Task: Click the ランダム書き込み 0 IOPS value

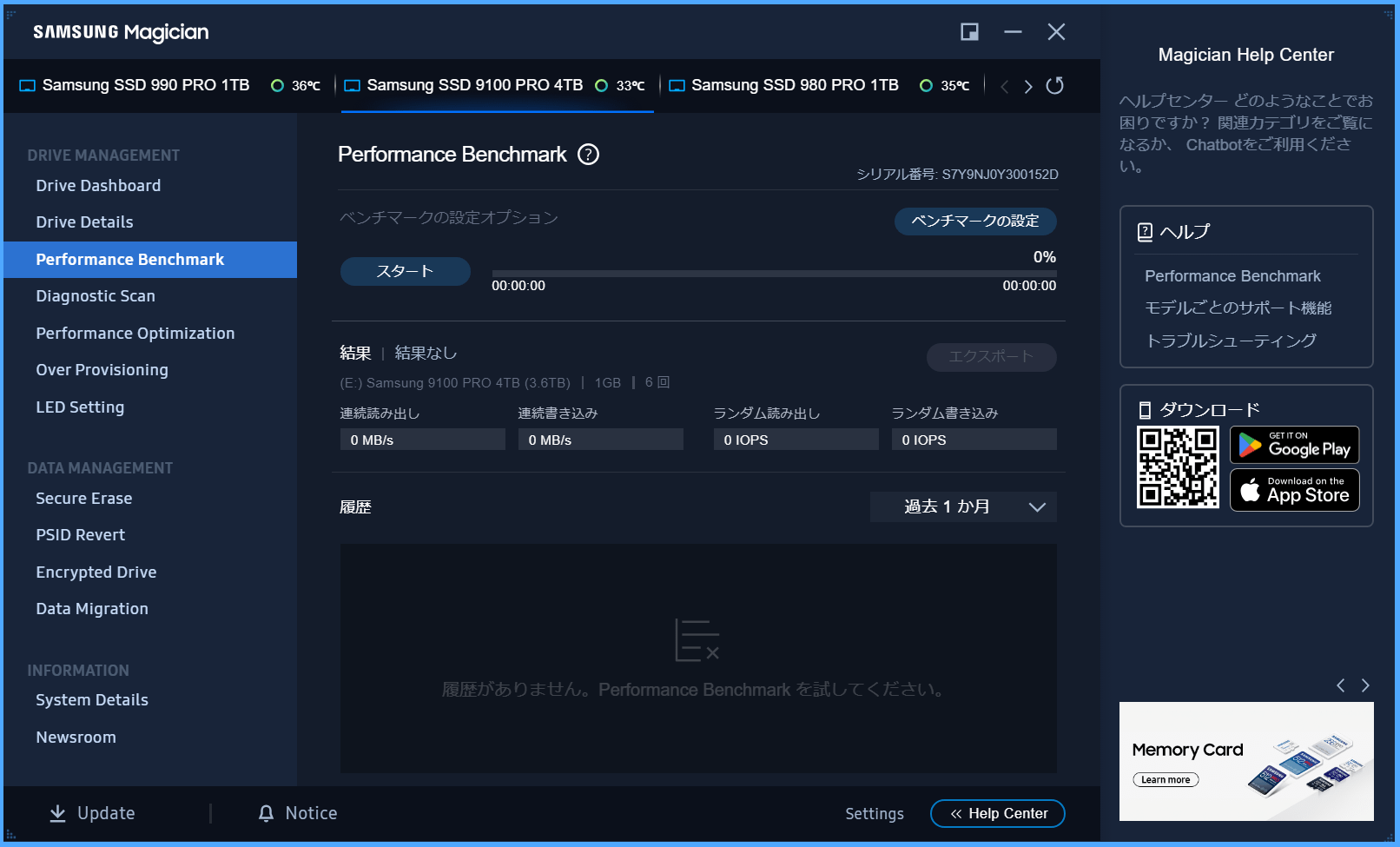Action: 974,440
